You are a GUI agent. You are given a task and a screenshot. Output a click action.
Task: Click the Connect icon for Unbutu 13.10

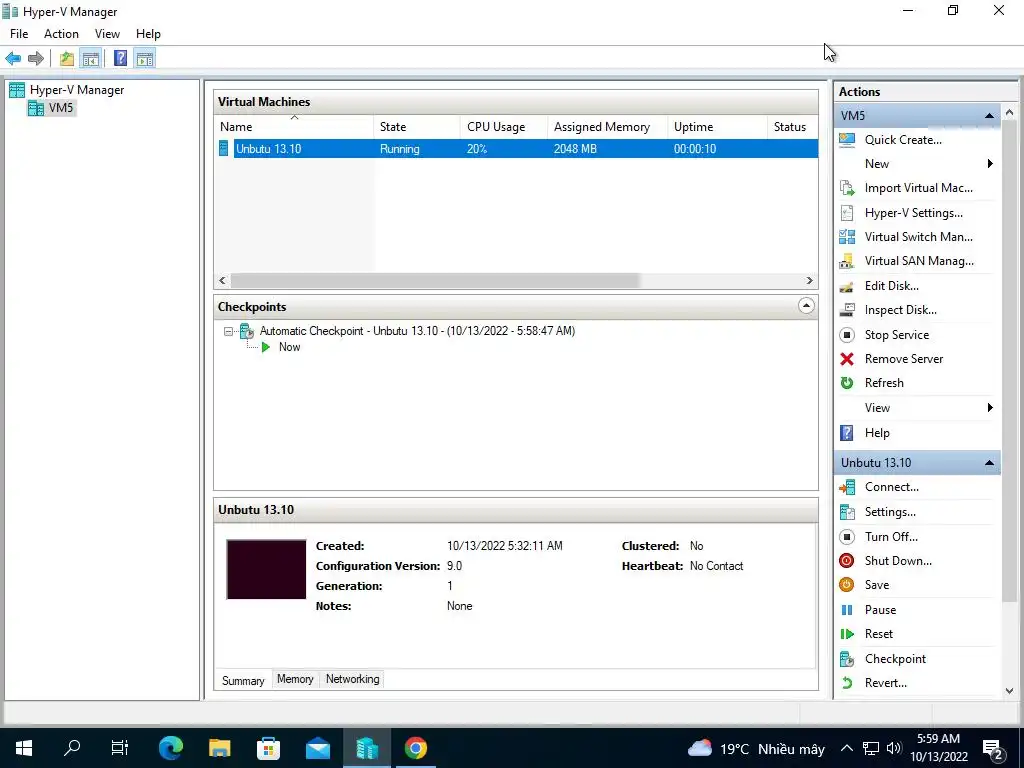point(847,487)
